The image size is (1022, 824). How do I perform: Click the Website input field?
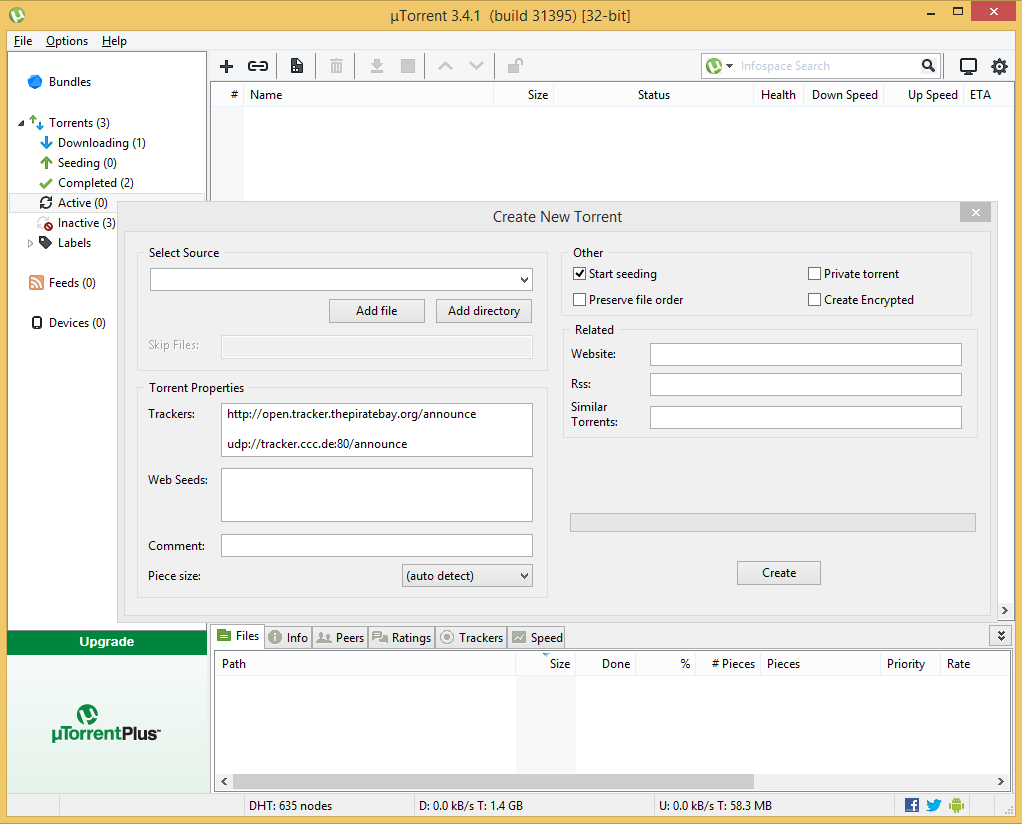(806, 355)
